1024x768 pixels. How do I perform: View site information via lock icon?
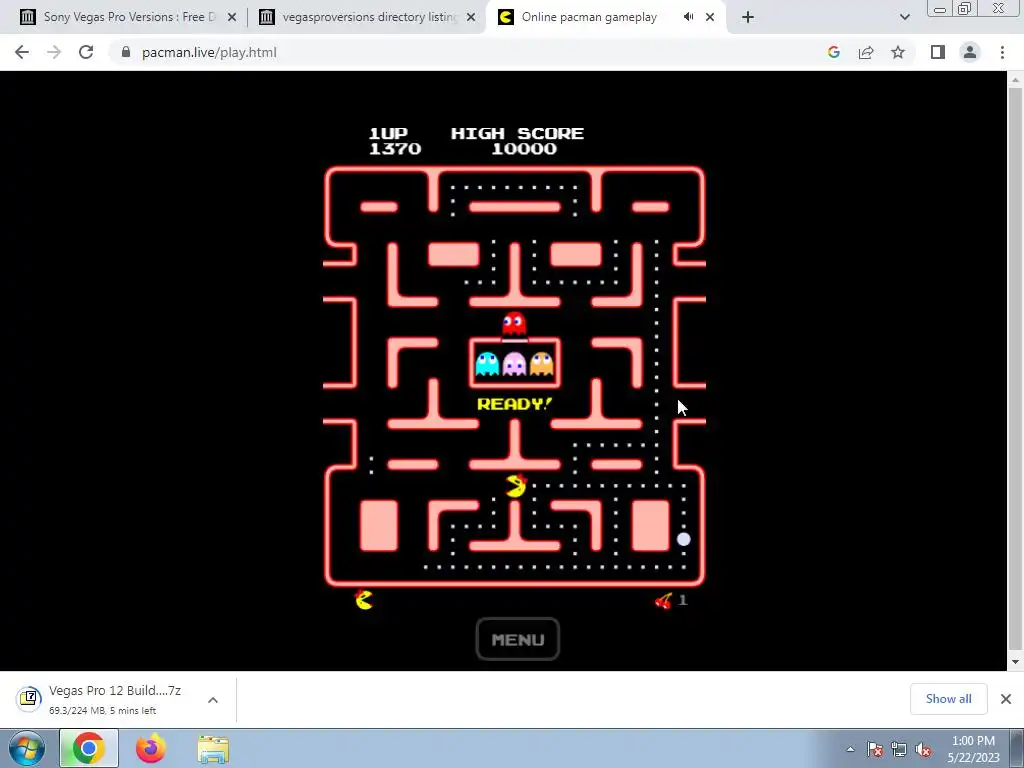point(126,52)
